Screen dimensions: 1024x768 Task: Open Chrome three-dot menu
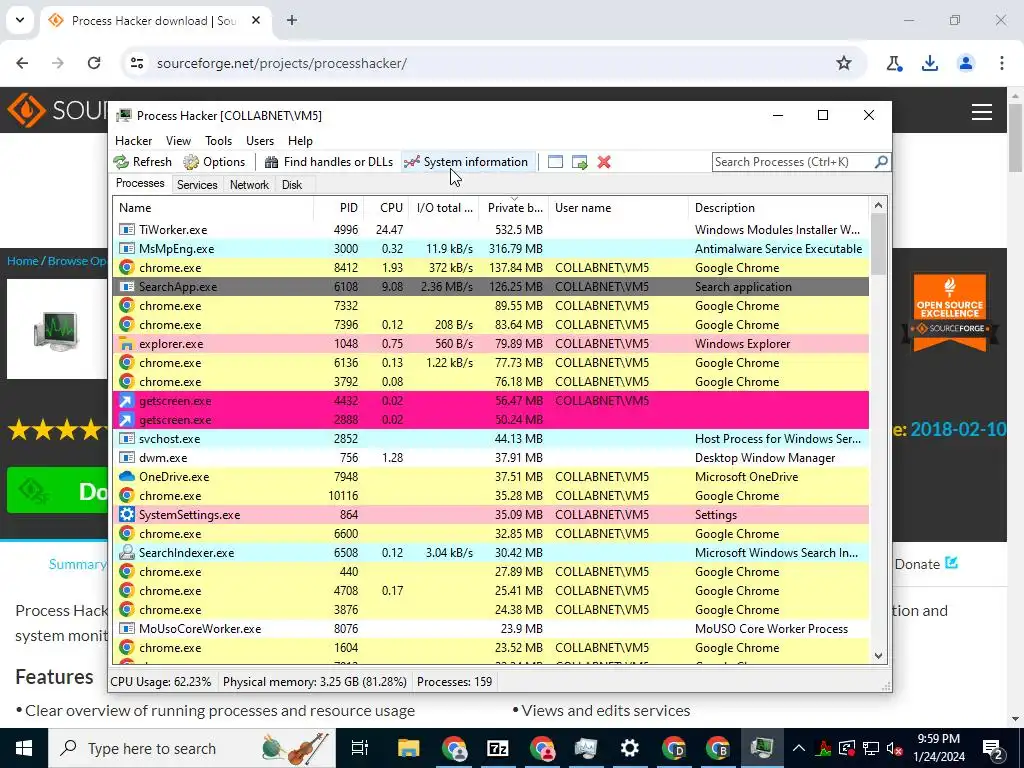pyautogui.click(x=1002, y=63)
